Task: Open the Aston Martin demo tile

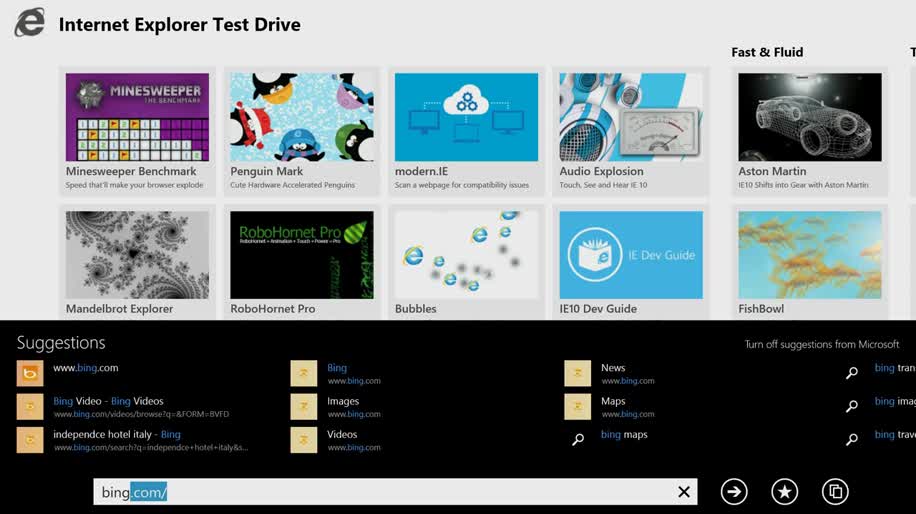Action: point(810,131)
